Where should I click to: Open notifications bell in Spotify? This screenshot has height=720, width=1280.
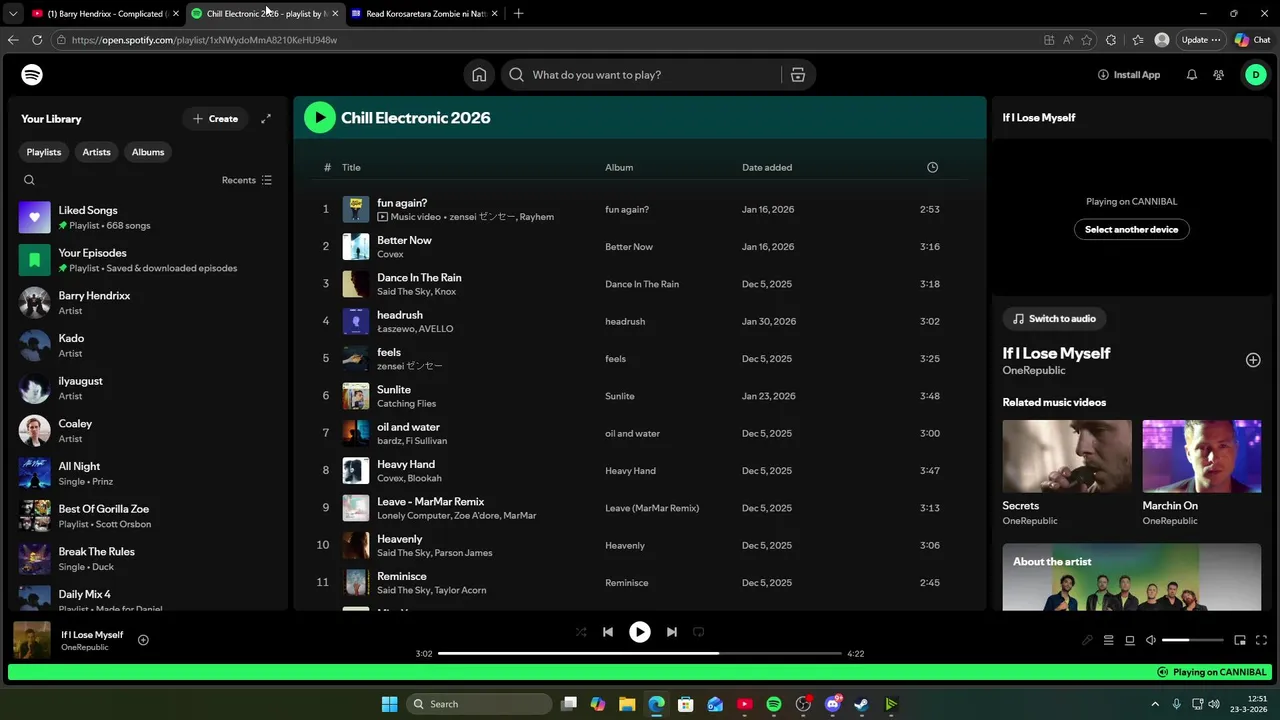tap(1191, 75)
